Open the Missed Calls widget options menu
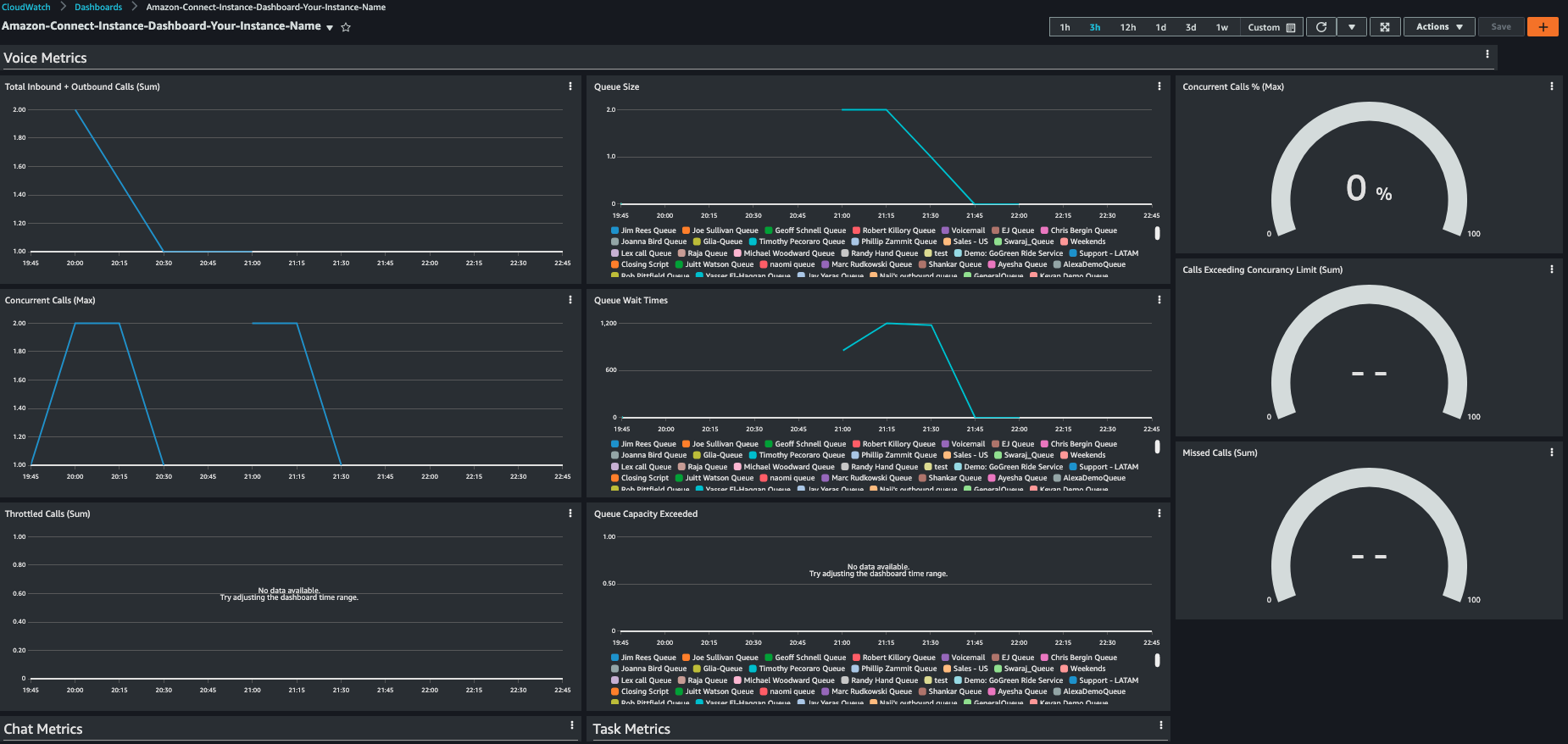The image size is (1568, 744). click(1551, 453)
